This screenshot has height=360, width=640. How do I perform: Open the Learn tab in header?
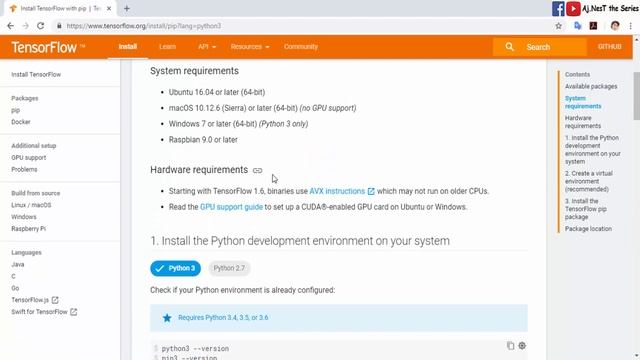click(167, 47)
